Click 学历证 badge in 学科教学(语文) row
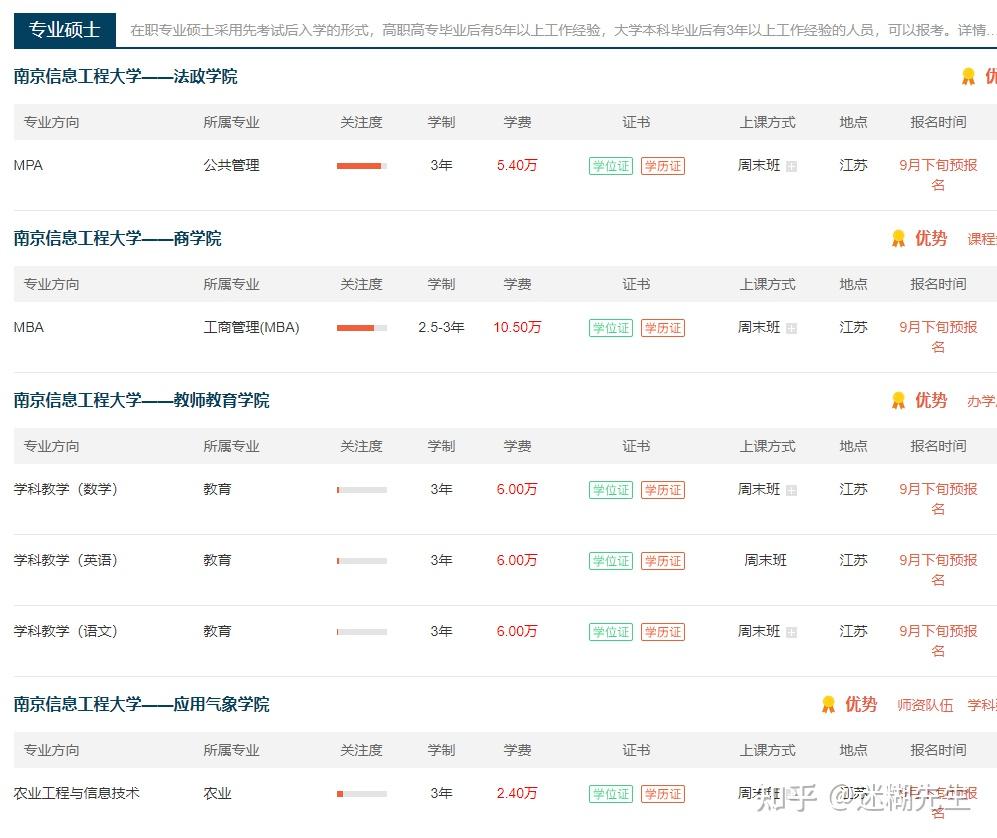This screenshot has height=838, width=997. [663, 632]
